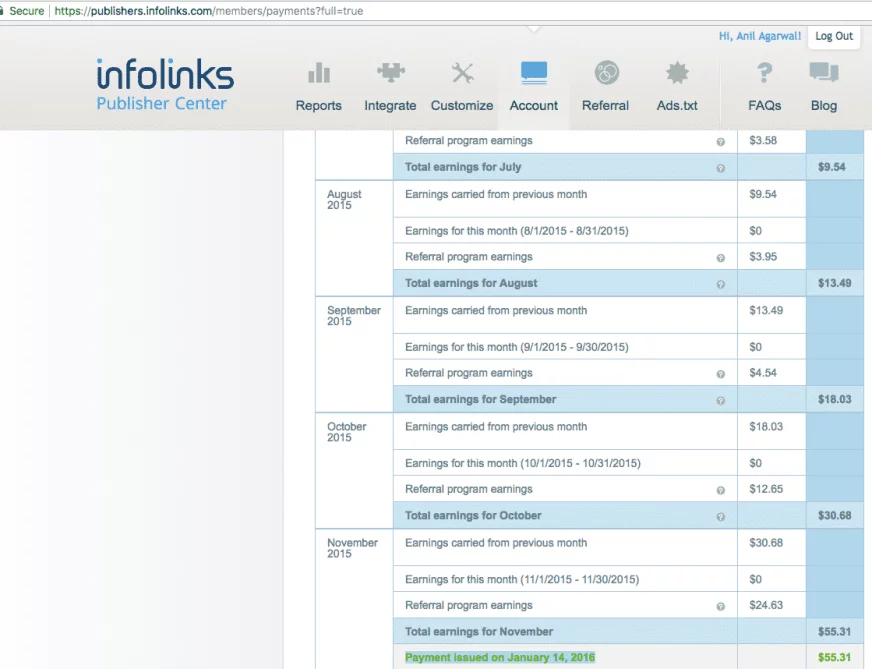Click Earnings for this month (8/1/2015 - 8/31/2015)

(517, 231)
